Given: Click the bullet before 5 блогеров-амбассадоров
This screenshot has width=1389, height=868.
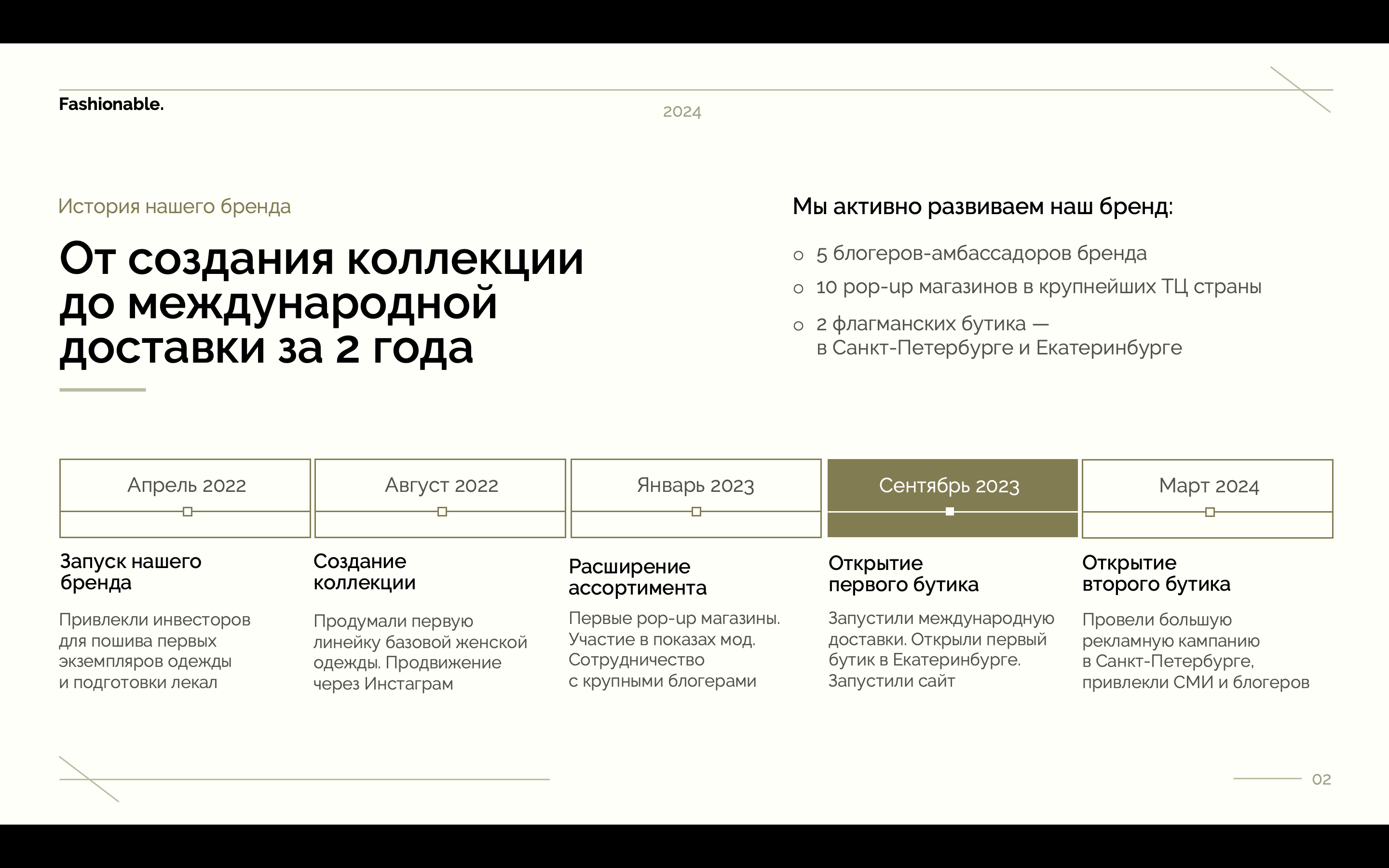Looking at the screenshot, I should pyautogui.click(x=798, y=256).
